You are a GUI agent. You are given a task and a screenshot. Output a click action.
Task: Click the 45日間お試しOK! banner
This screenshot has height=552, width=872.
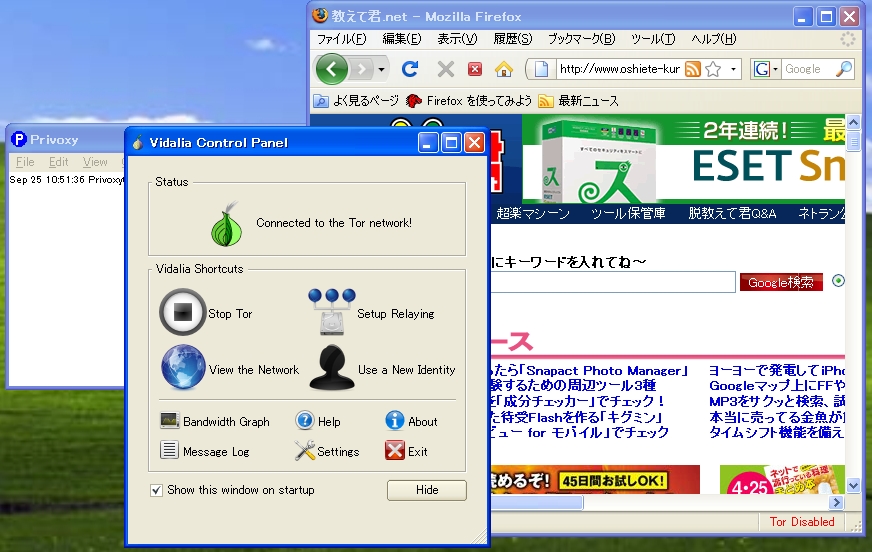click(595, 480)
